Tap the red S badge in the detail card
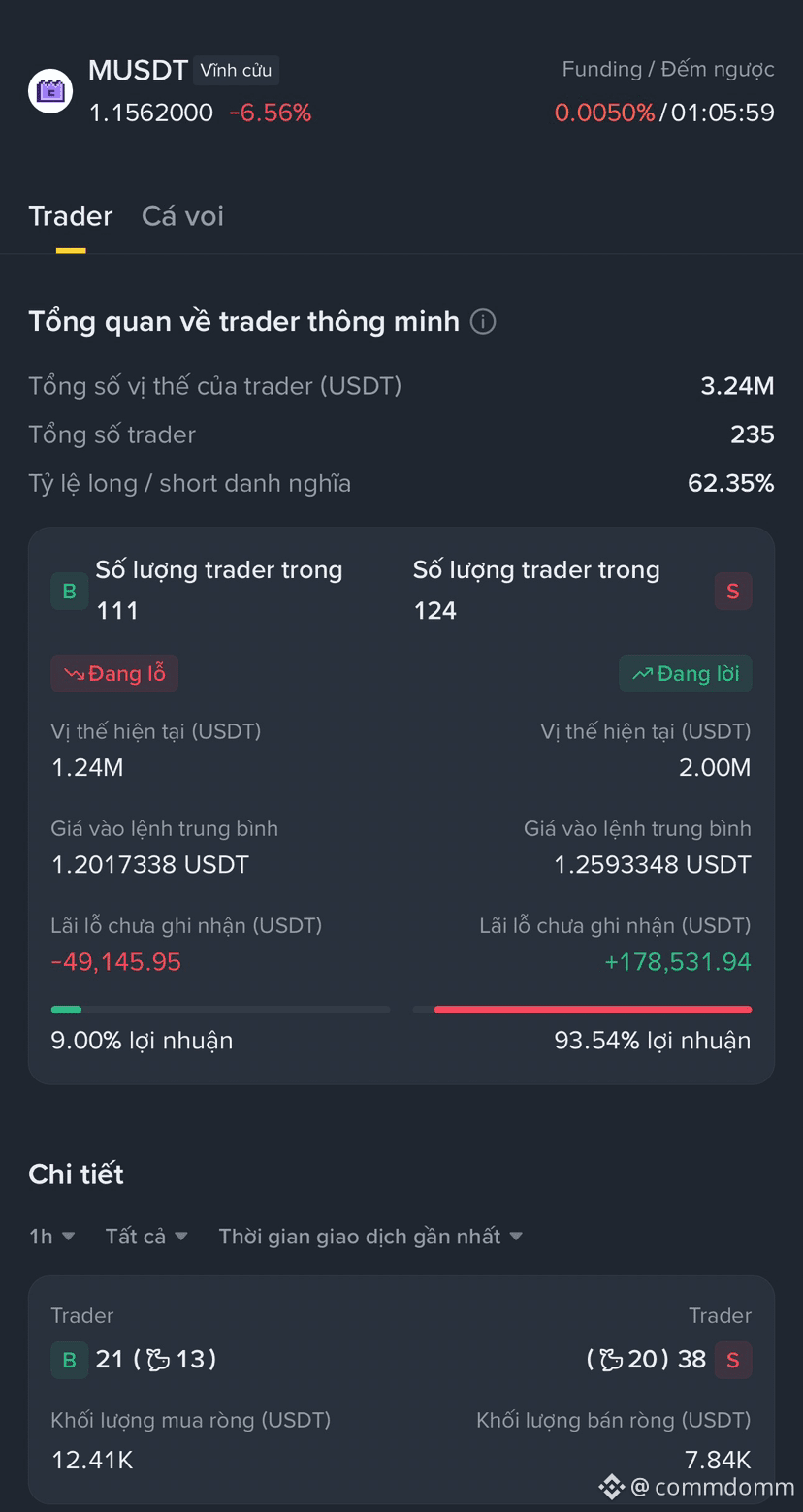The width and height of the screenshot is (803, 1512). pyautogui.click(x=733, y=1360)
